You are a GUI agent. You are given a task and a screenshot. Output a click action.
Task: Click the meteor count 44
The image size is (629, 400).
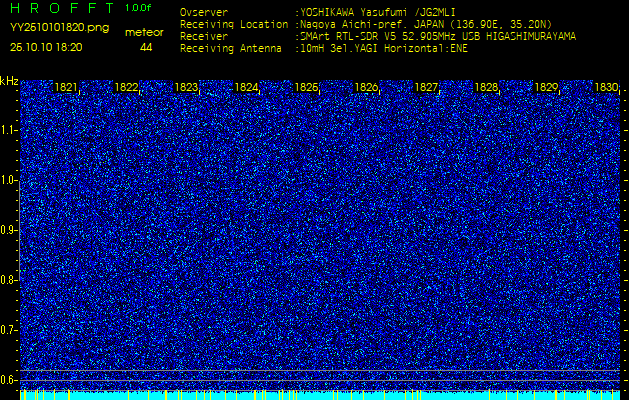pos(146,48)
